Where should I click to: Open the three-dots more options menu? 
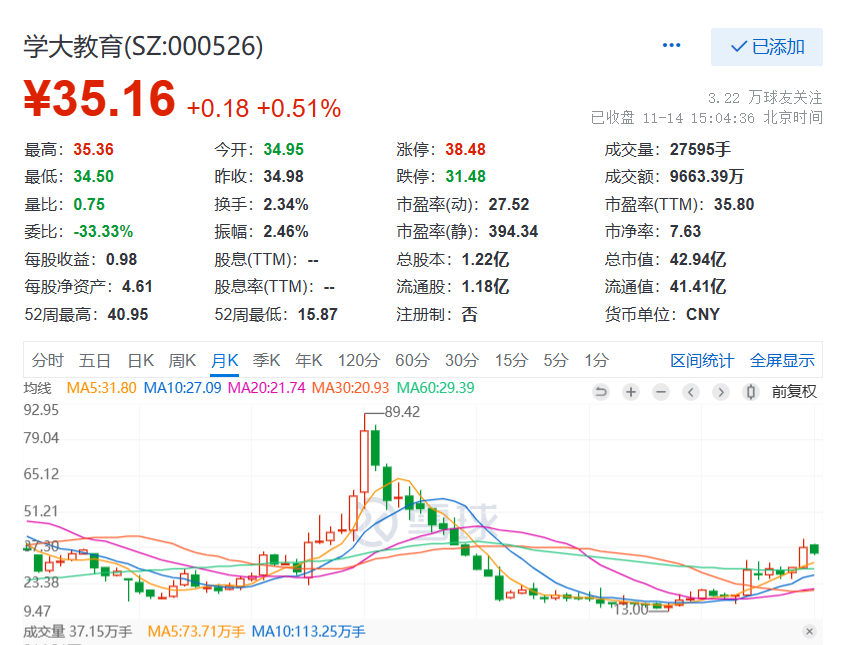pyautogui.click(x=672, y=46)
